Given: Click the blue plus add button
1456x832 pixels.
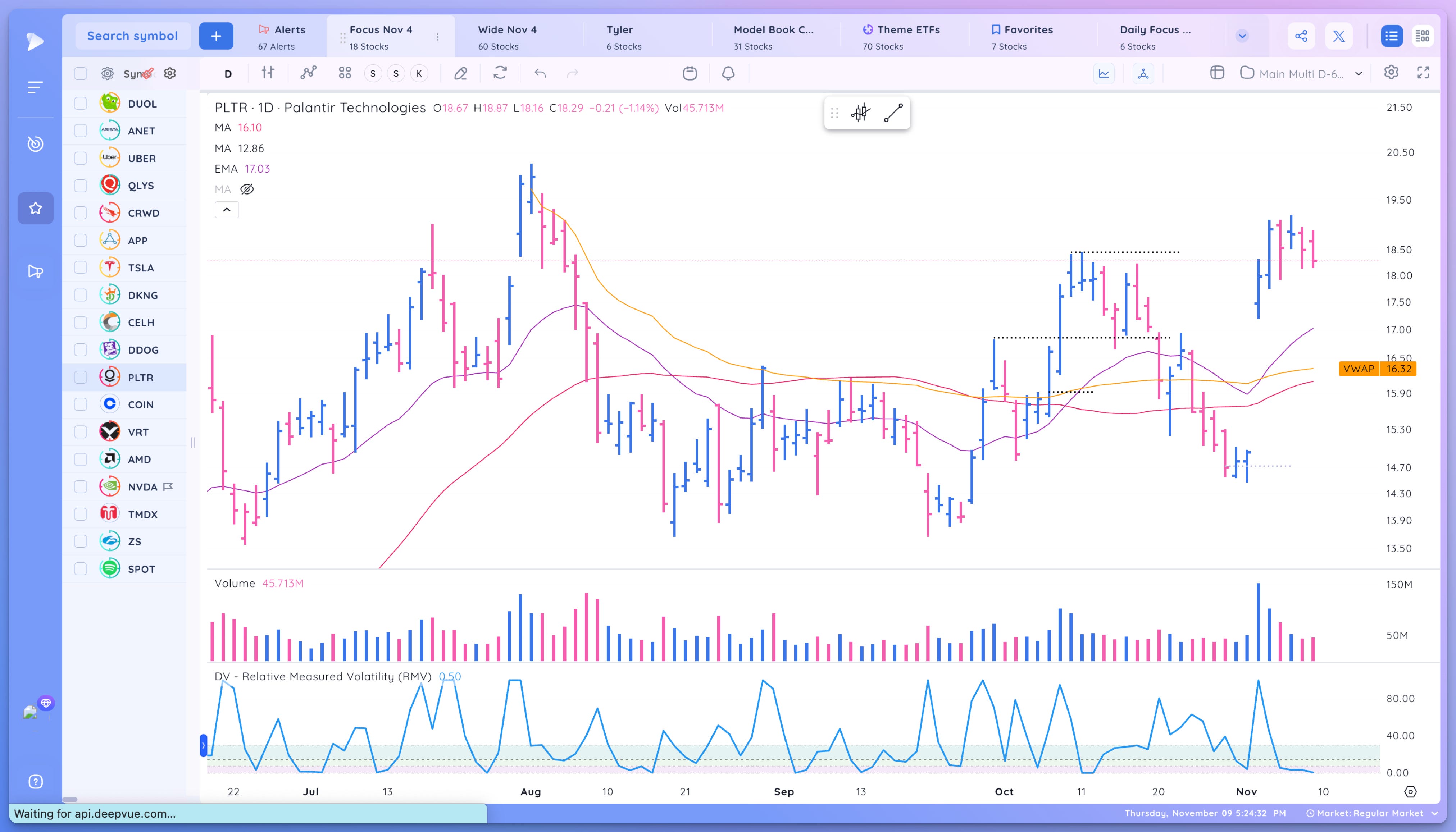Looking at the screenshot, I should 216,36.
